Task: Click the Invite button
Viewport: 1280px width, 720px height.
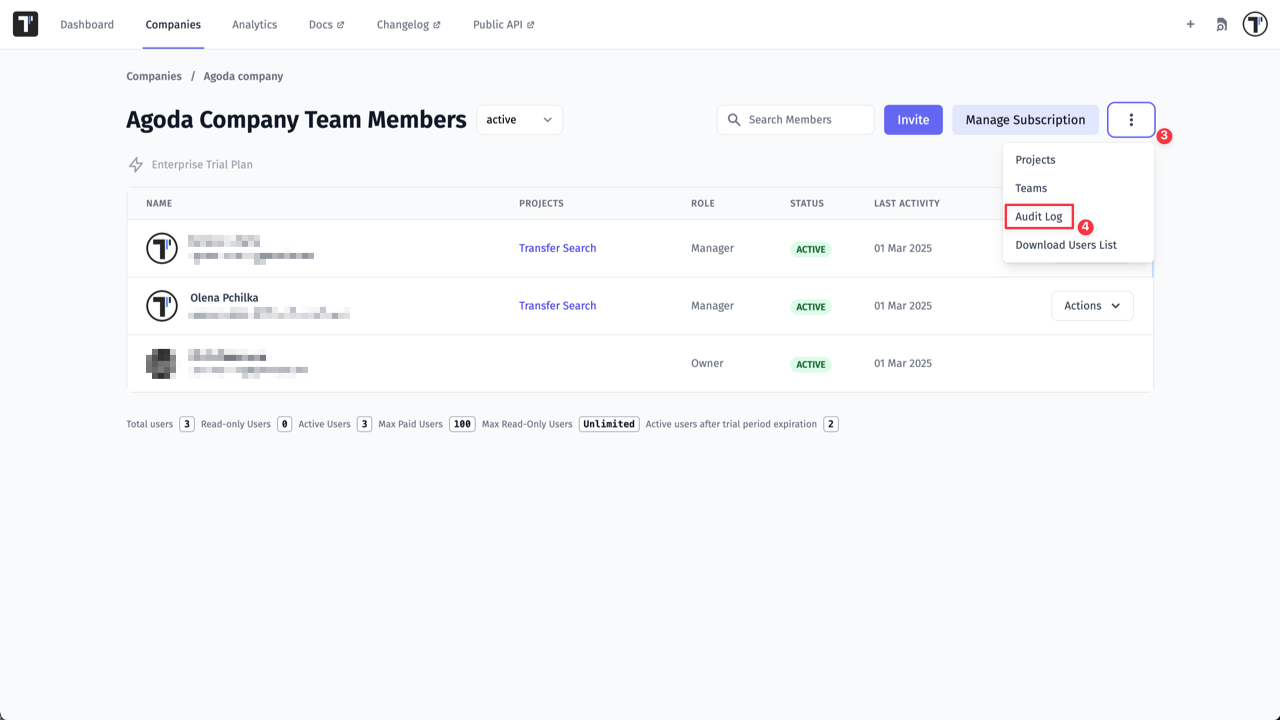Action: point(912,119)
